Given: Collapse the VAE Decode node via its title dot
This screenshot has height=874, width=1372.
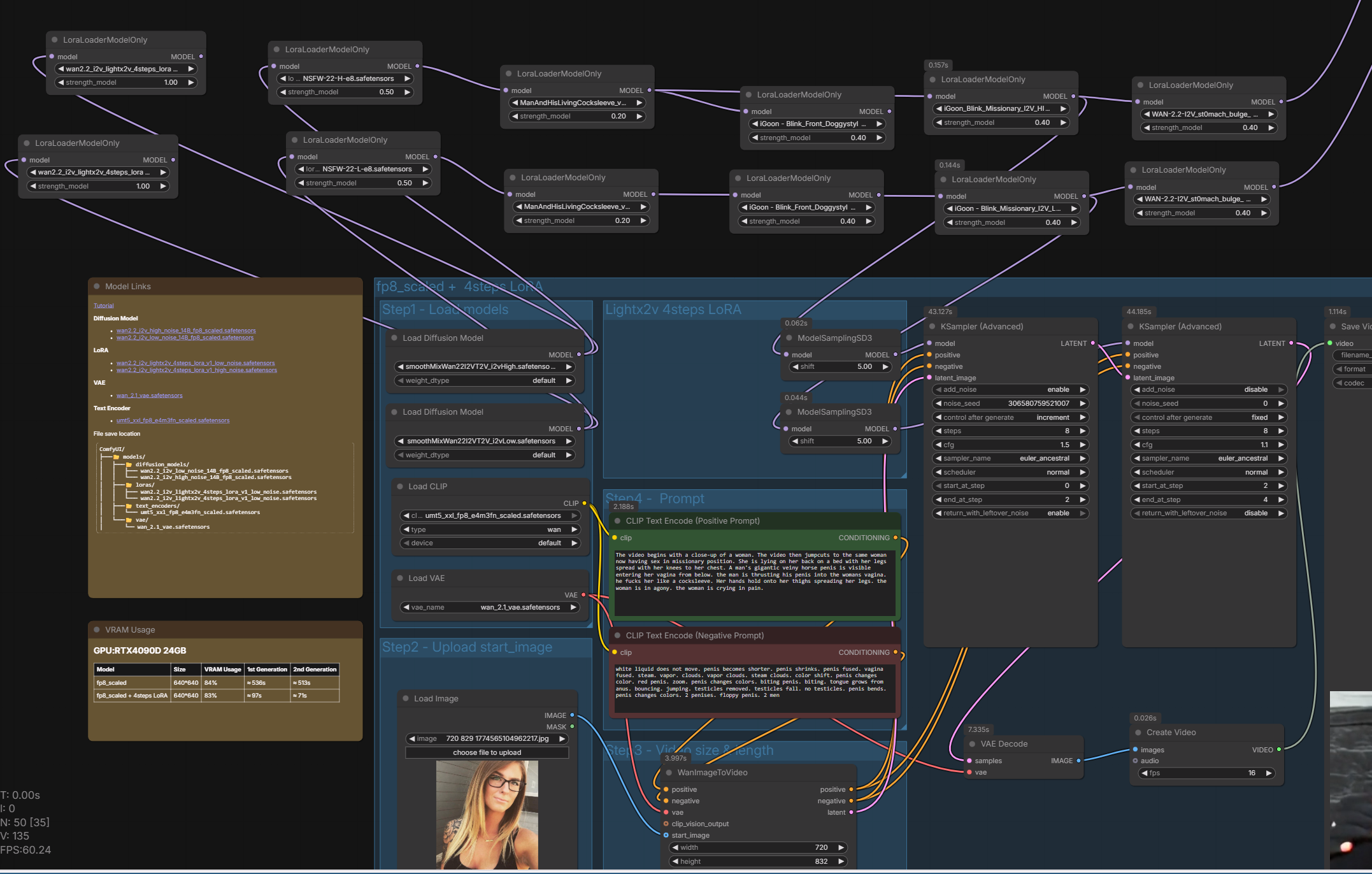Looking at the screenshot, I should (x=973, y=744).
